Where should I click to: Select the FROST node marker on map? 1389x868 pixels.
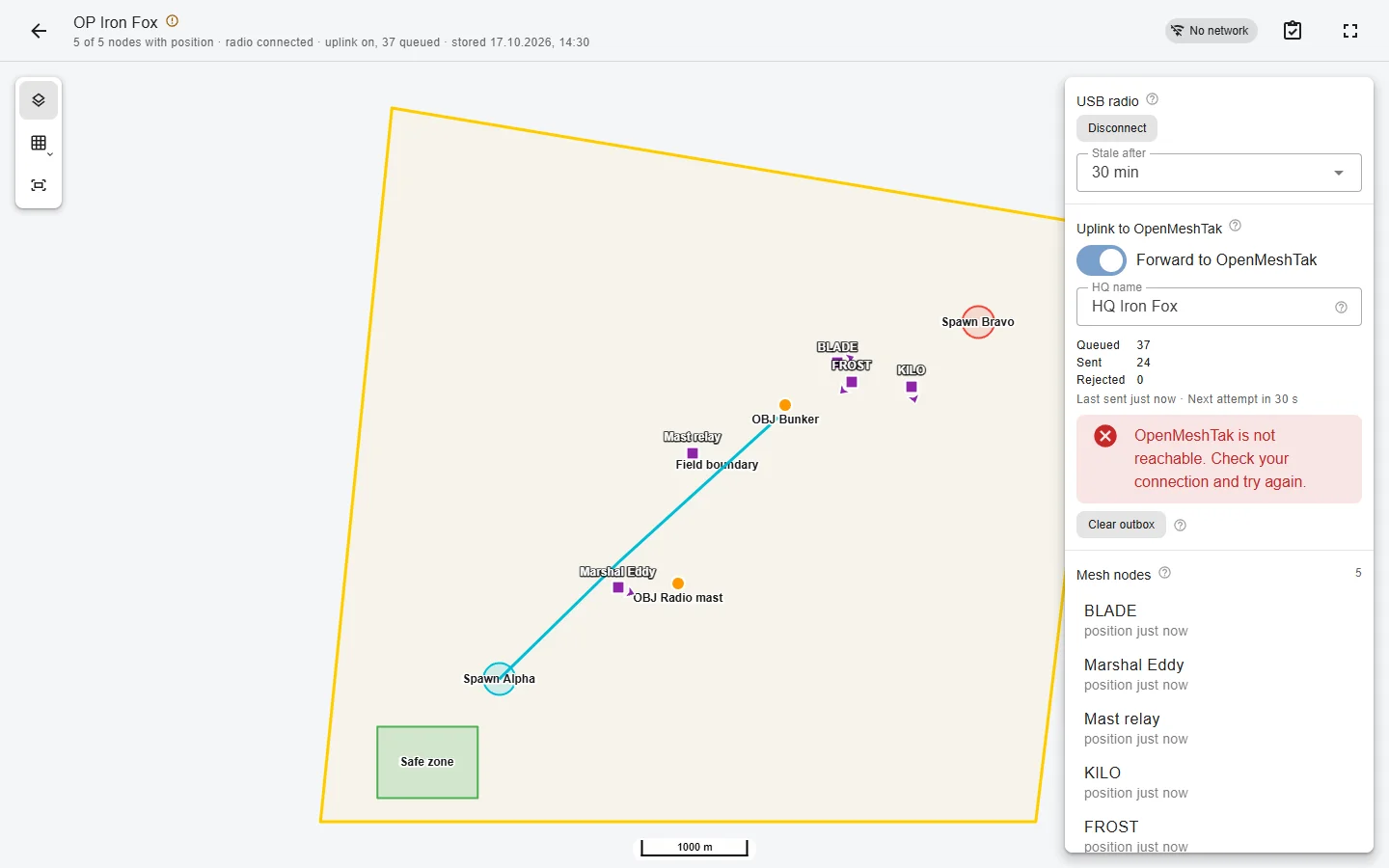click(852, 382)
